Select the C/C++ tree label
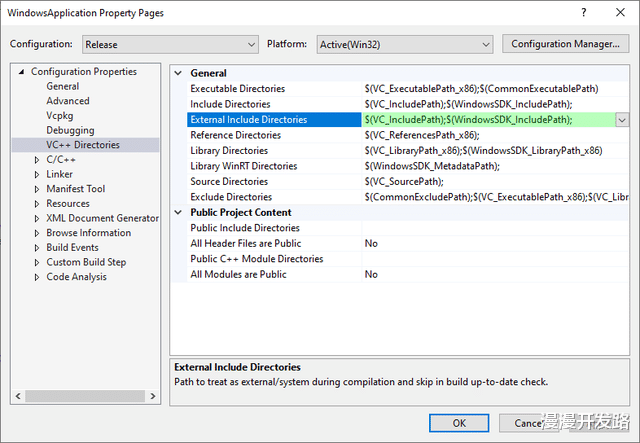 61,160
